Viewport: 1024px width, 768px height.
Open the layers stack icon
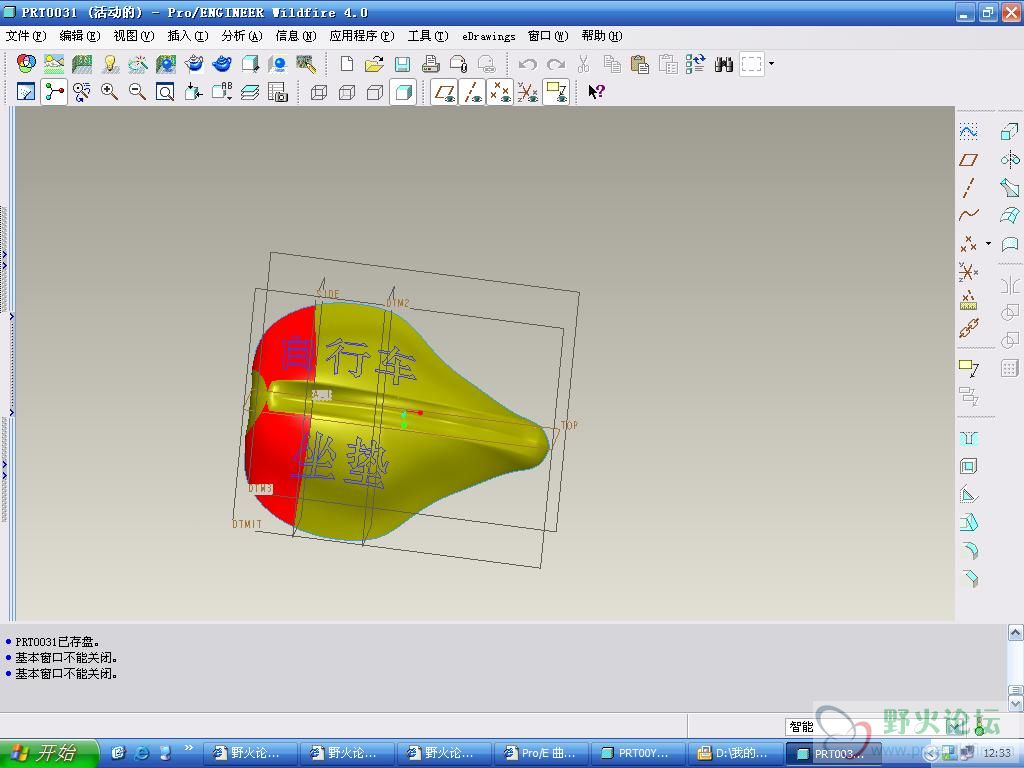(249, 92)
